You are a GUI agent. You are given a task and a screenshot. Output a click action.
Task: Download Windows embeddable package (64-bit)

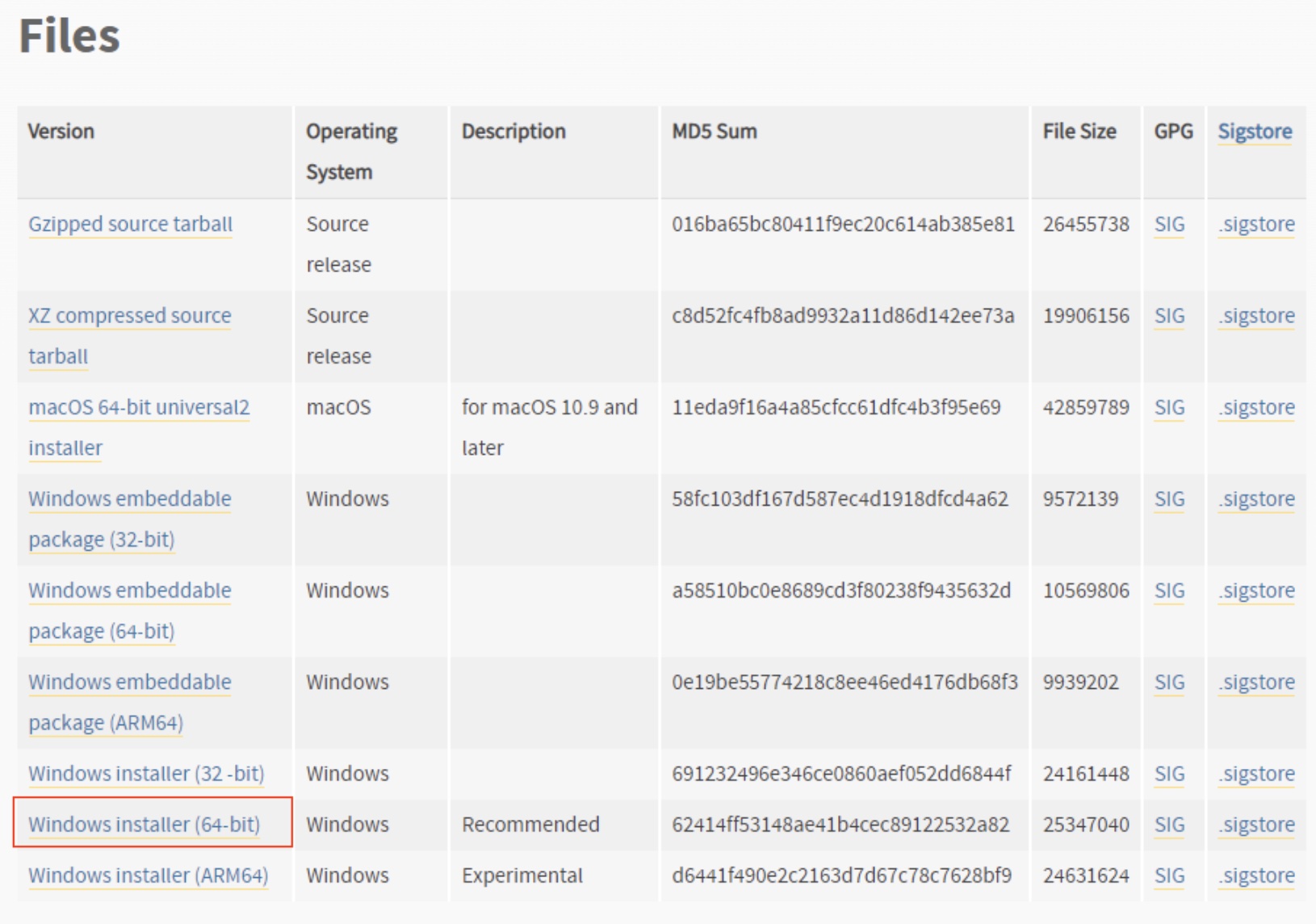[x=129, y=611]
